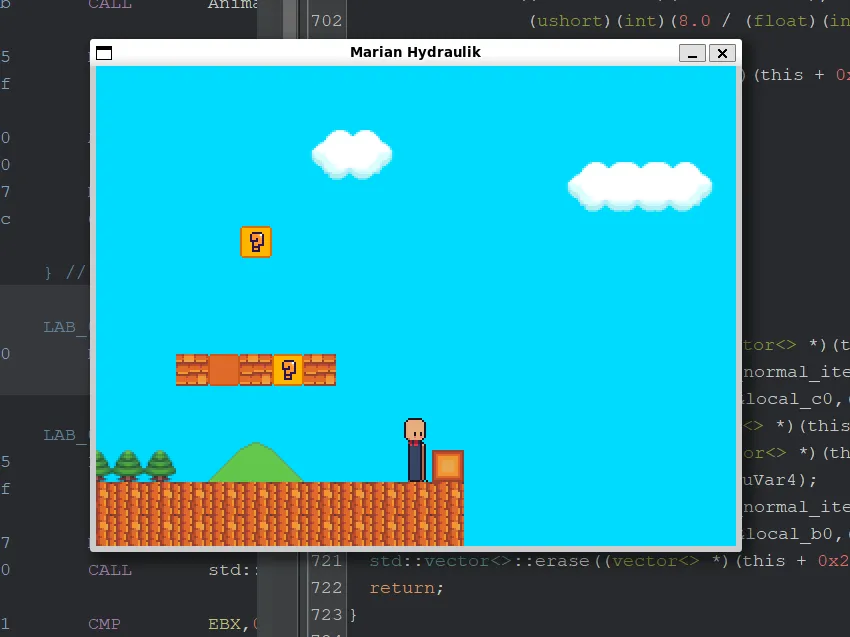Viewport: 850px width, 637px height.
Task: Click the orange crate beside the player
Action: tap(447, 466)
